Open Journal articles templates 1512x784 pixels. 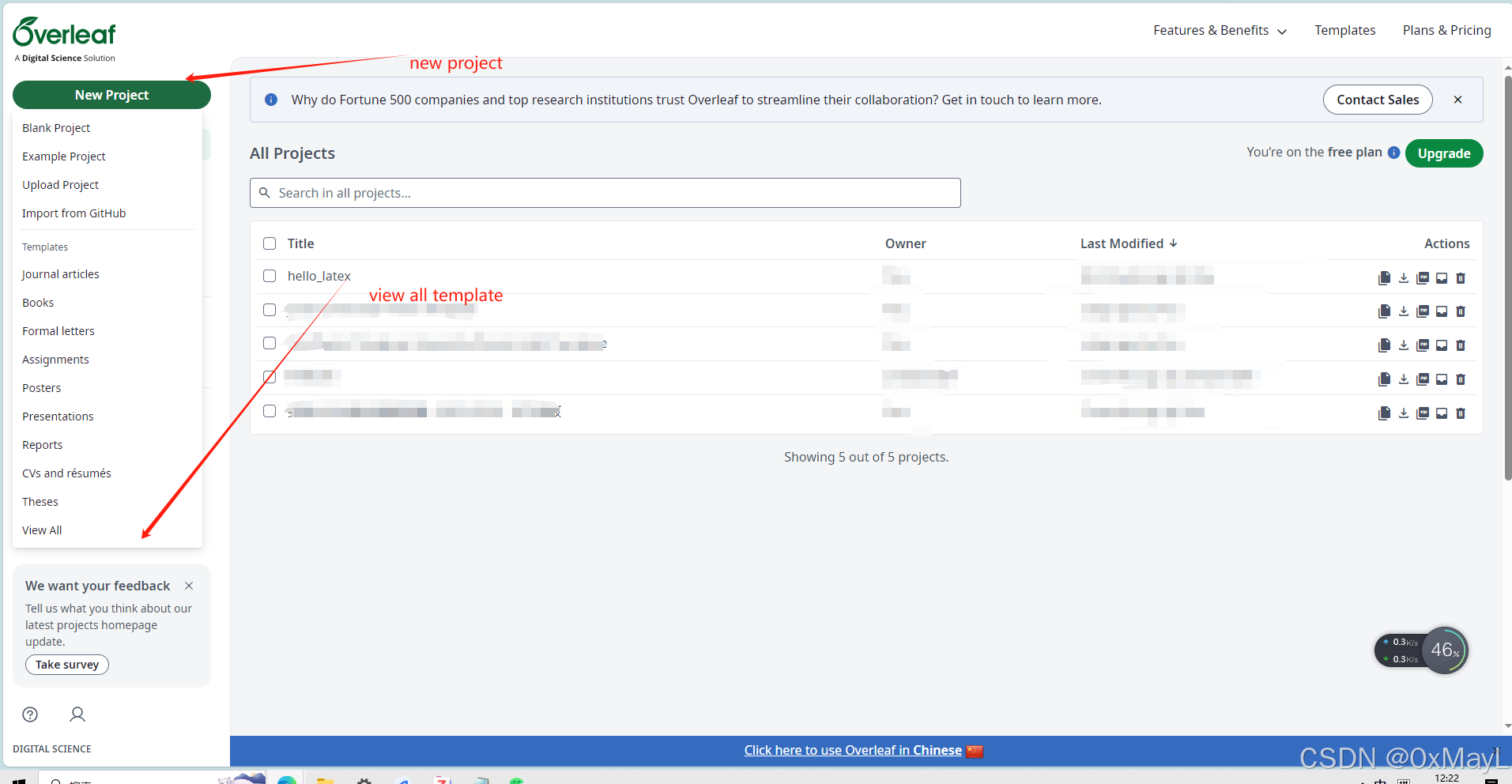61,274
